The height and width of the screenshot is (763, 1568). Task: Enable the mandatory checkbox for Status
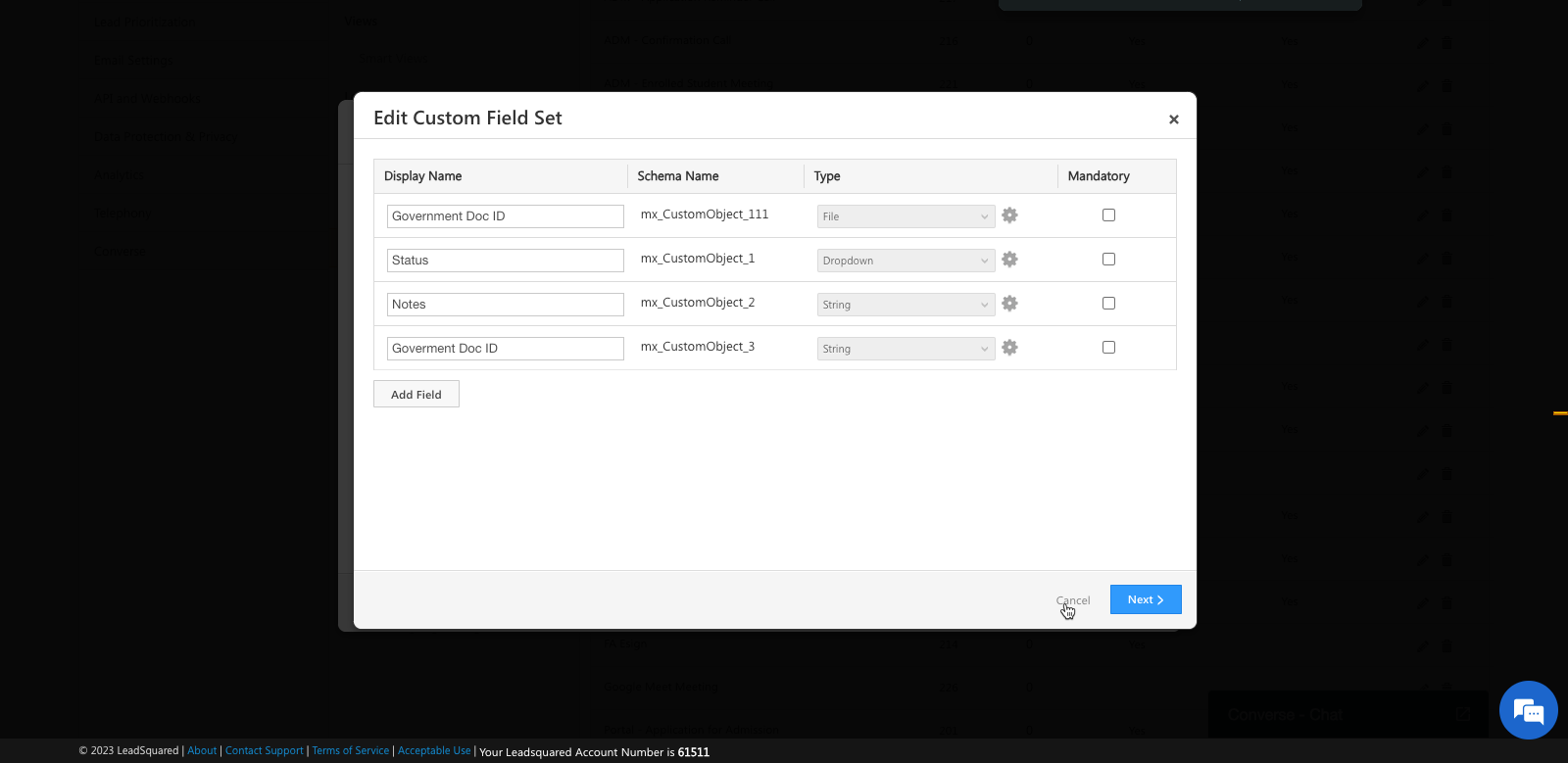click(1108, 260)
